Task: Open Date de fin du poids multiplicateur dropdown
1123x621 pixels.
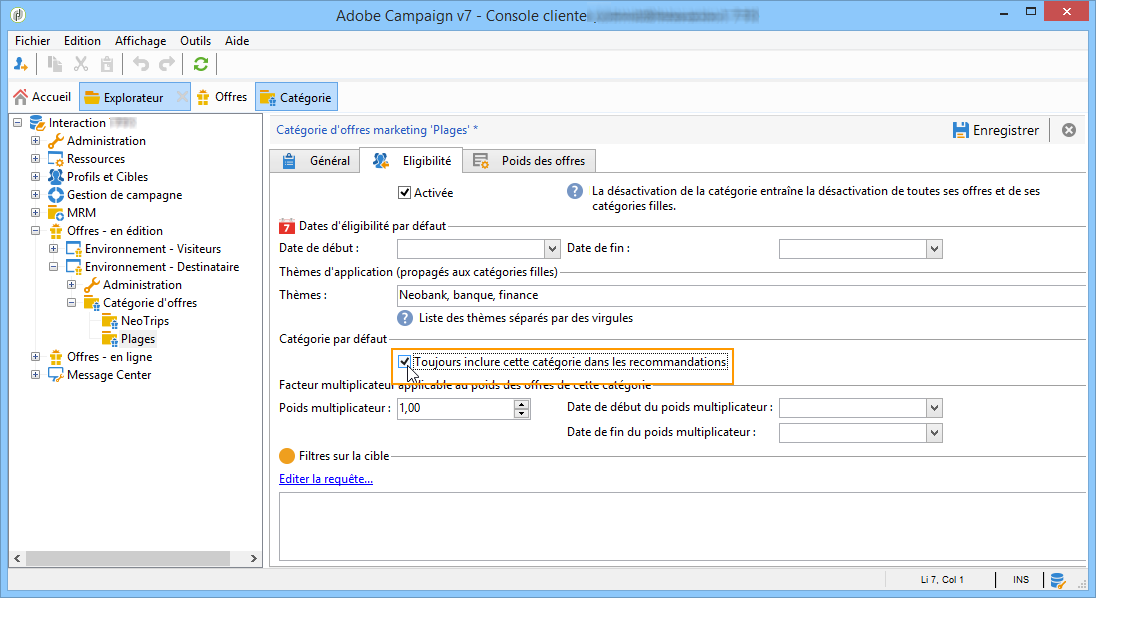Action: tap(934, 433)
